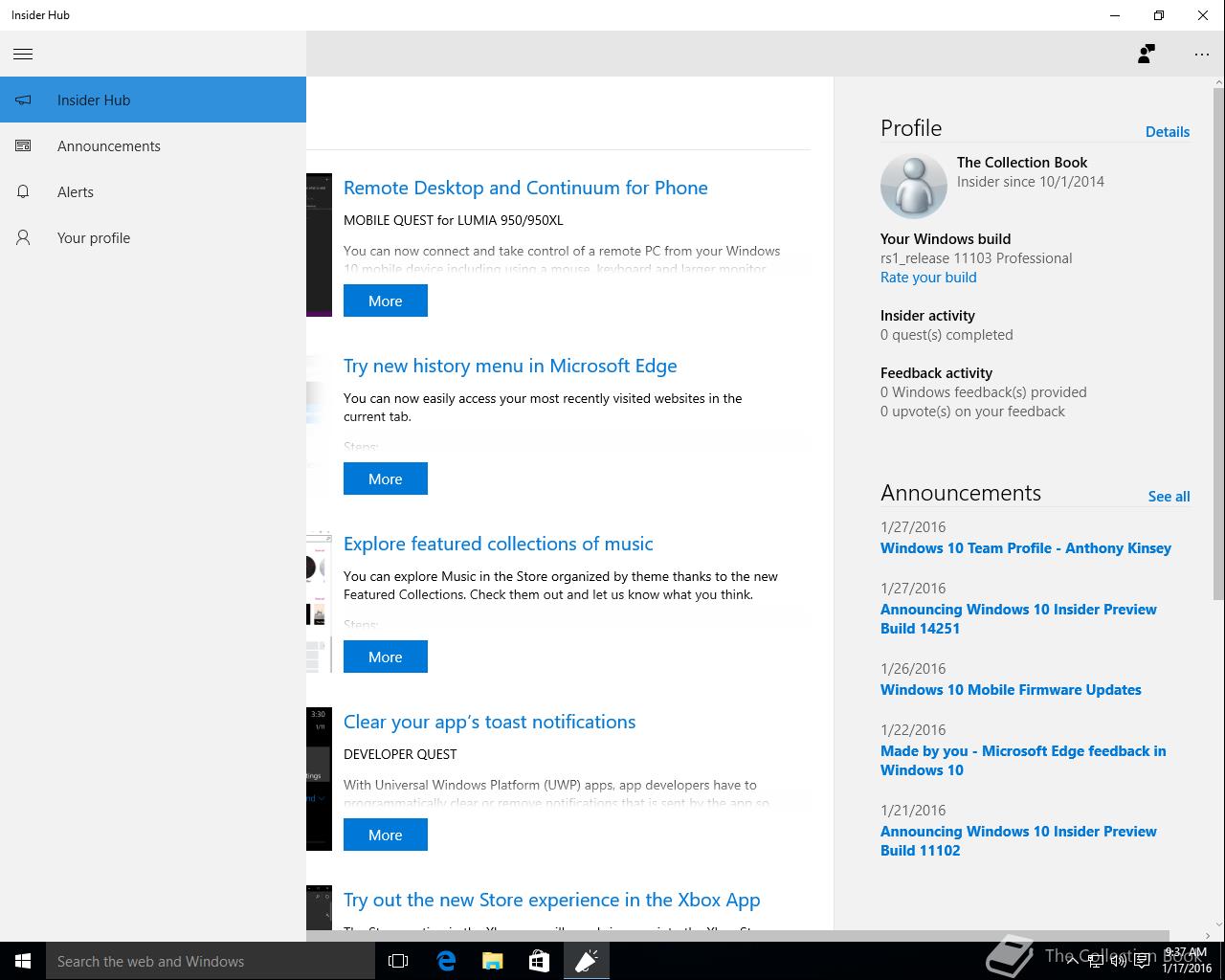This screenshot has height=980, width=1225.
Task: Click the Search the web and Windows box
Action: tap(211, 961)
